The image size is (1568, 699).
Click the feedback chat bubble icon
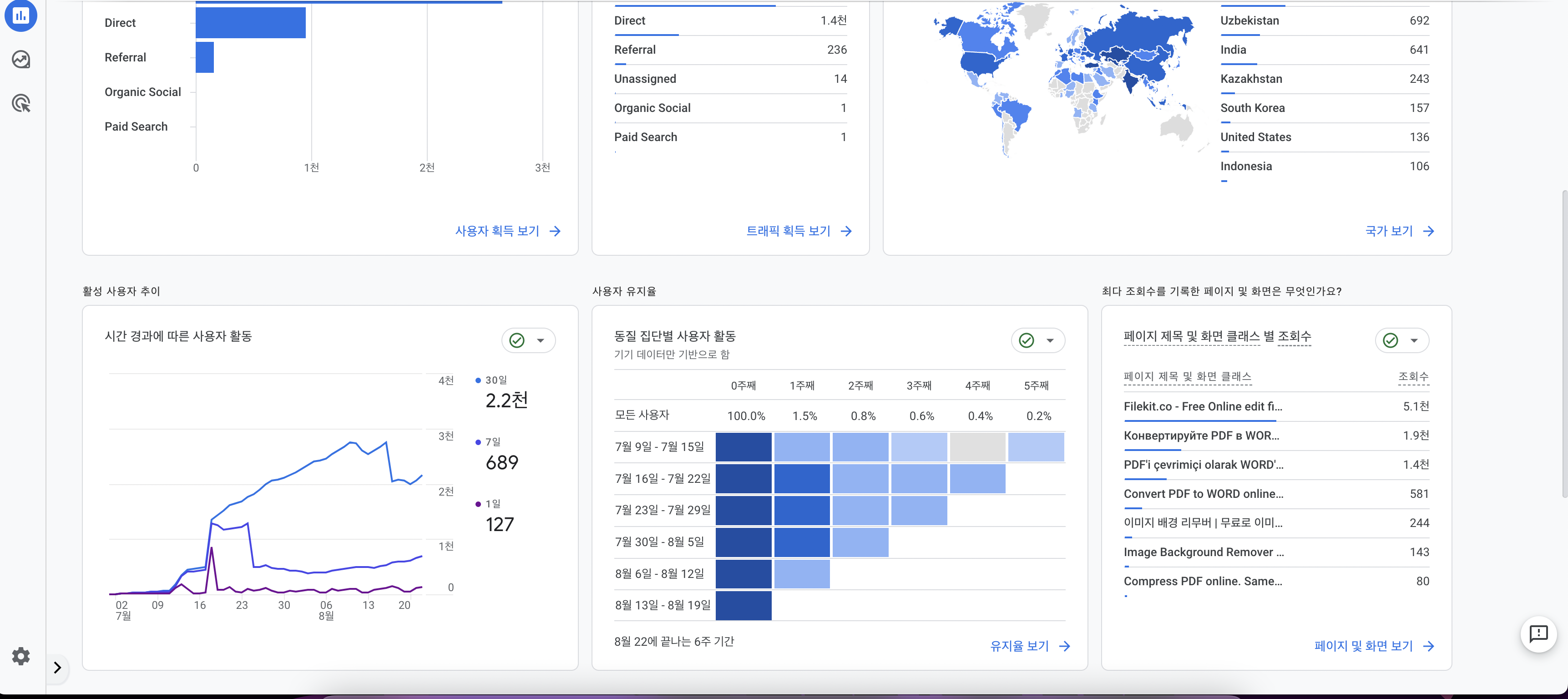1538,634
